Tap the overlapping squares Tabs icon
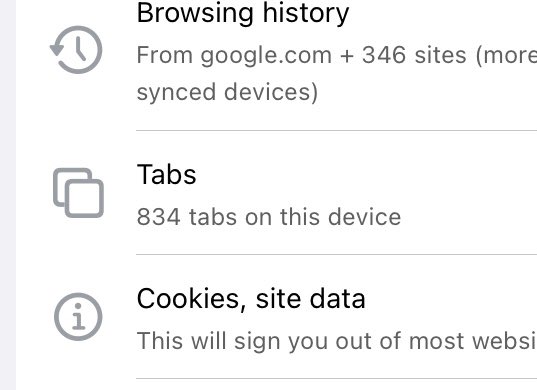The width and height of the screenshot is (537, 390). point(78,193)
